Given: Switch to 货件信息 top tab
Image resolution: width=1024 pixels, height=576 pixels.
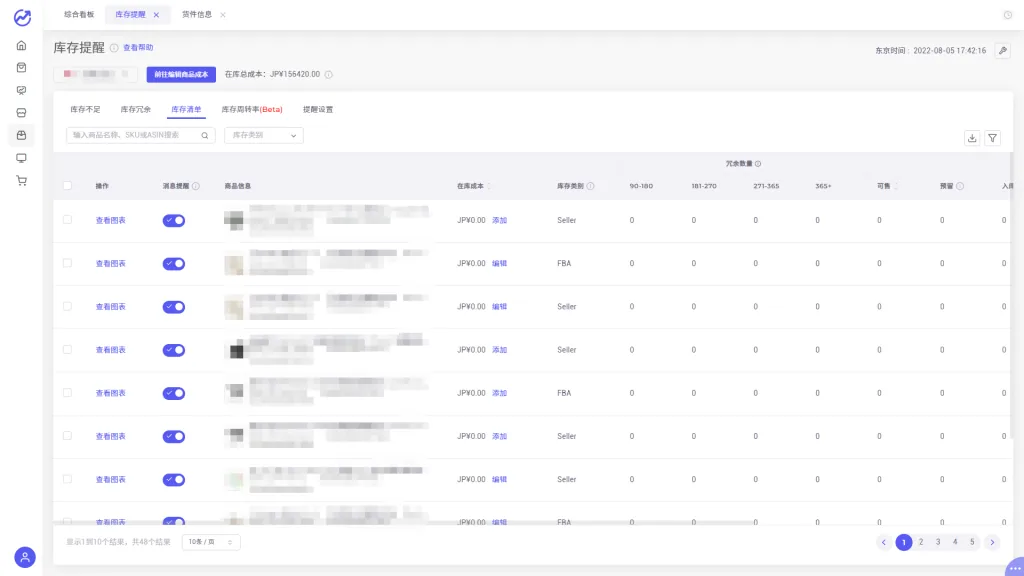Looking at the screenshot, I should point(197,14).
